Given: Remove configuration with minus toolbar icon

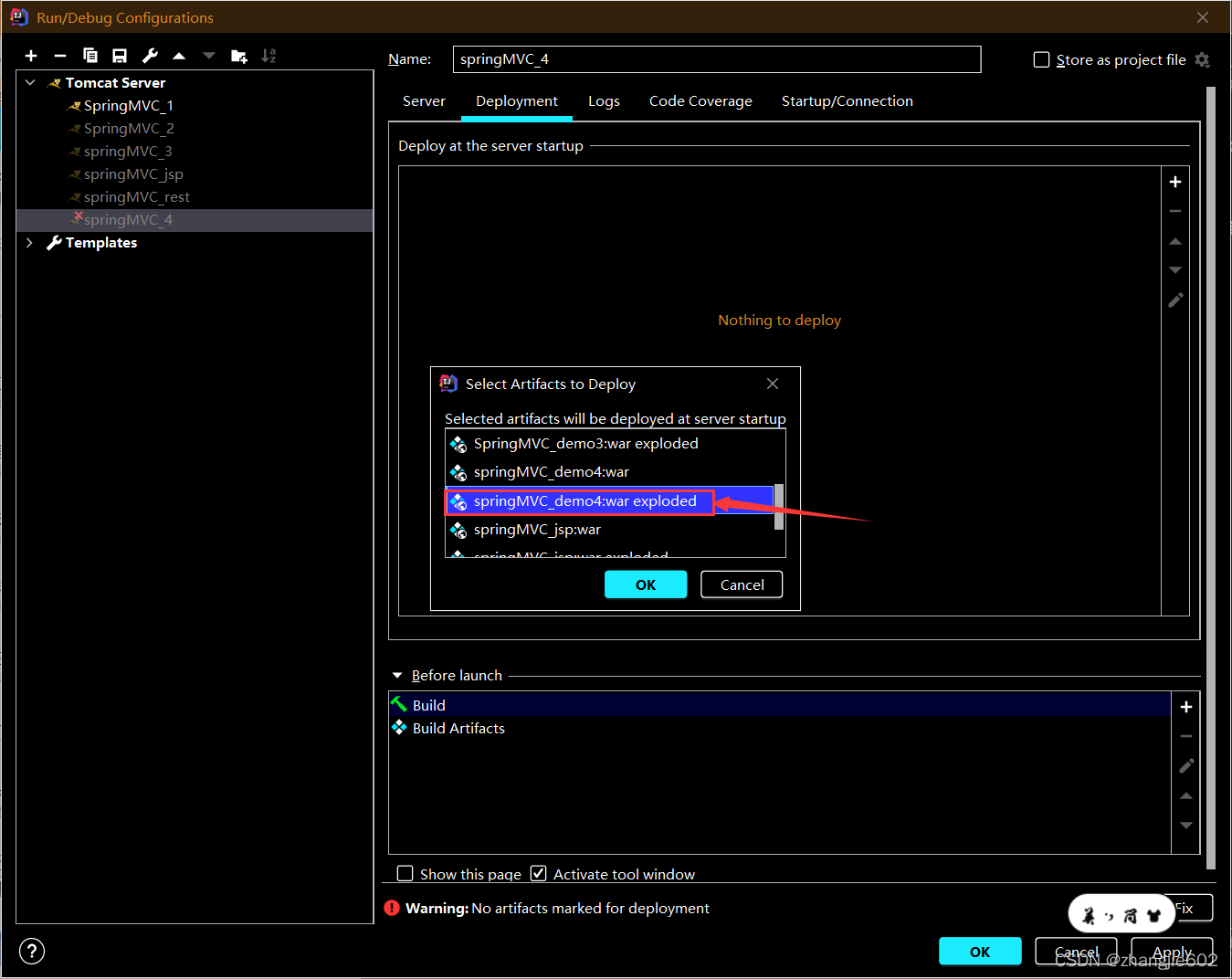Looking at the screenshot, I should pyautogui.click(x=60, y=56).
